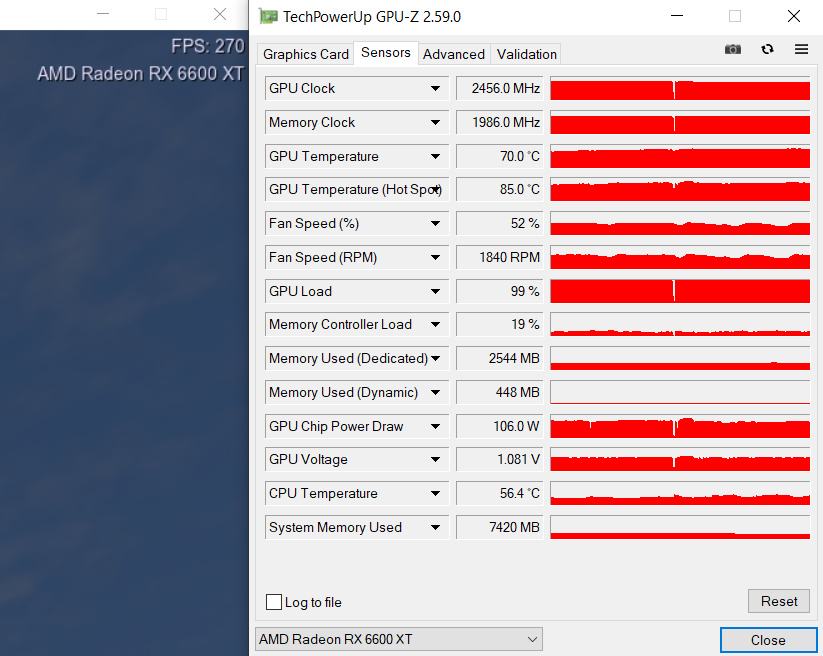Screen dimensions: 823x656
Task: Click the Reset button
Action: click(779, 601)
